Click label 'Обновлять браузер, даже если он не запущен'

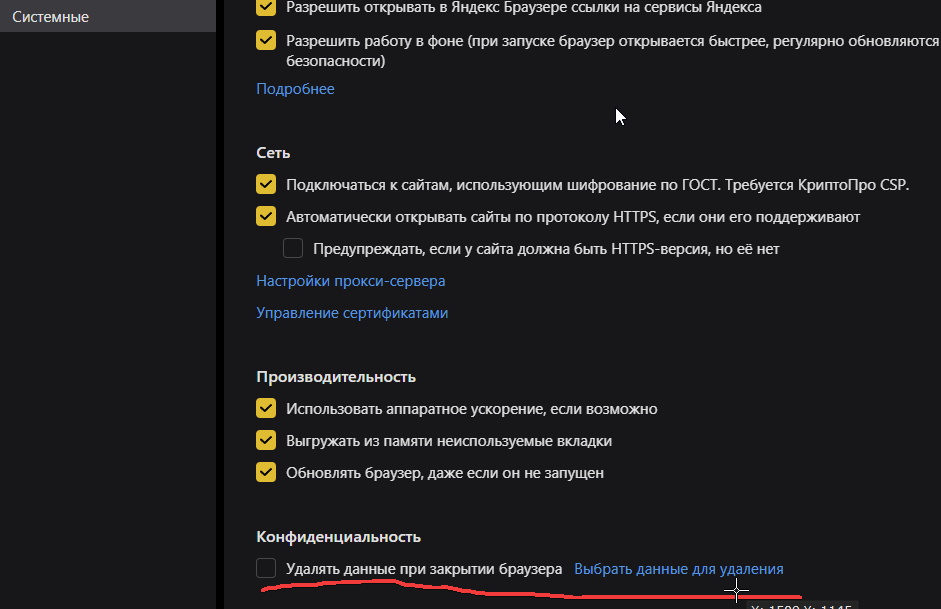coord(445,473)
